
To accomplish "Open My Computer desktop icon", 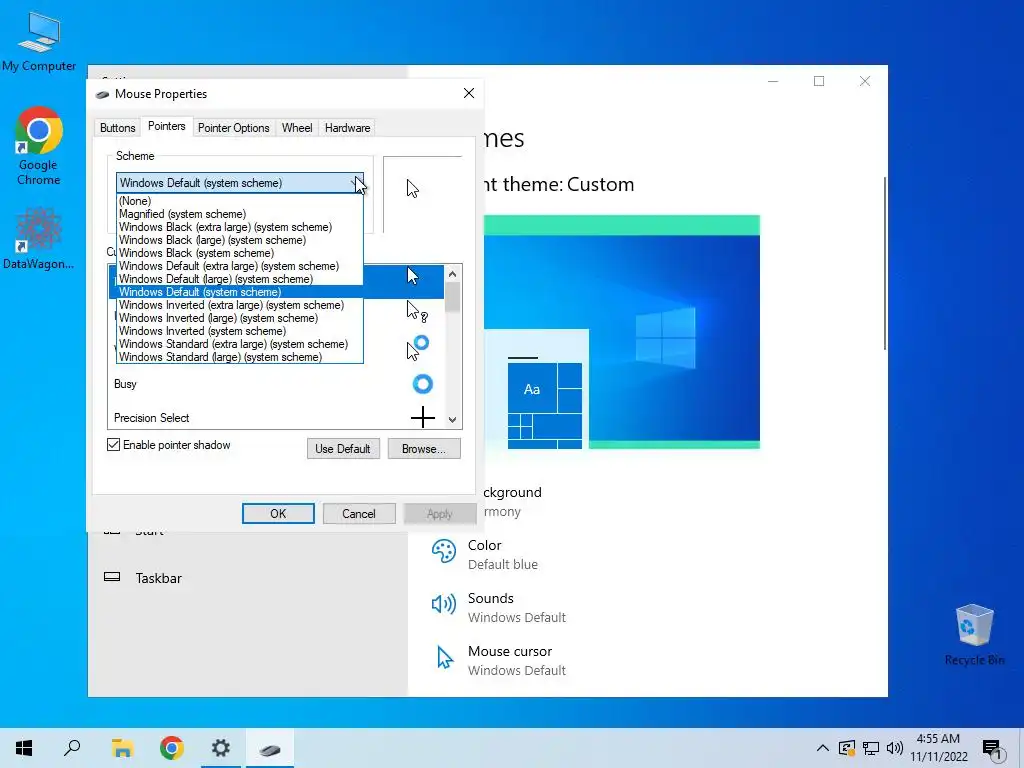I will click(39, 41).
